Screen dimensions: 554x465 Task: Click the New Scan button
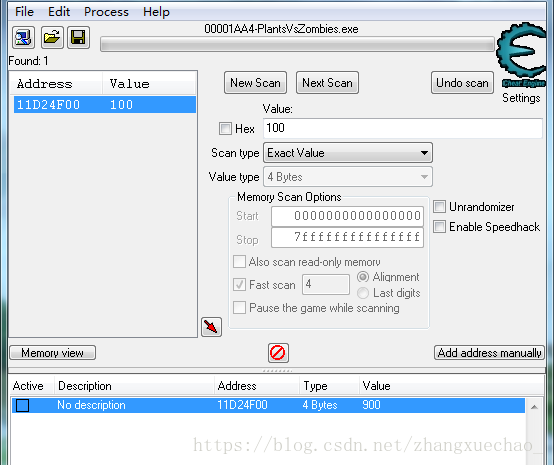(x=255, y=83)
